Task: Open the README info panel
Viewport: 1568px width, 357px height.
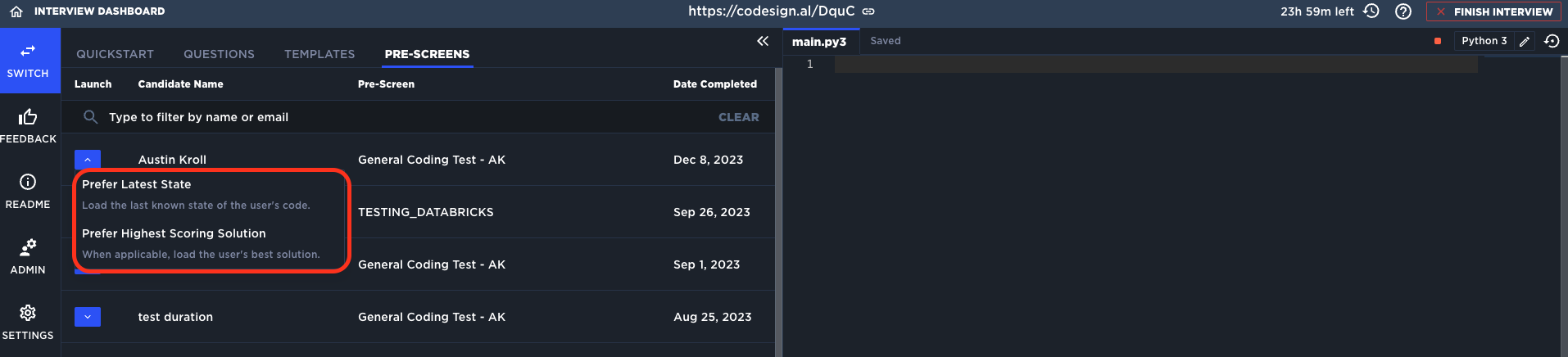Action: coord(28,182)
